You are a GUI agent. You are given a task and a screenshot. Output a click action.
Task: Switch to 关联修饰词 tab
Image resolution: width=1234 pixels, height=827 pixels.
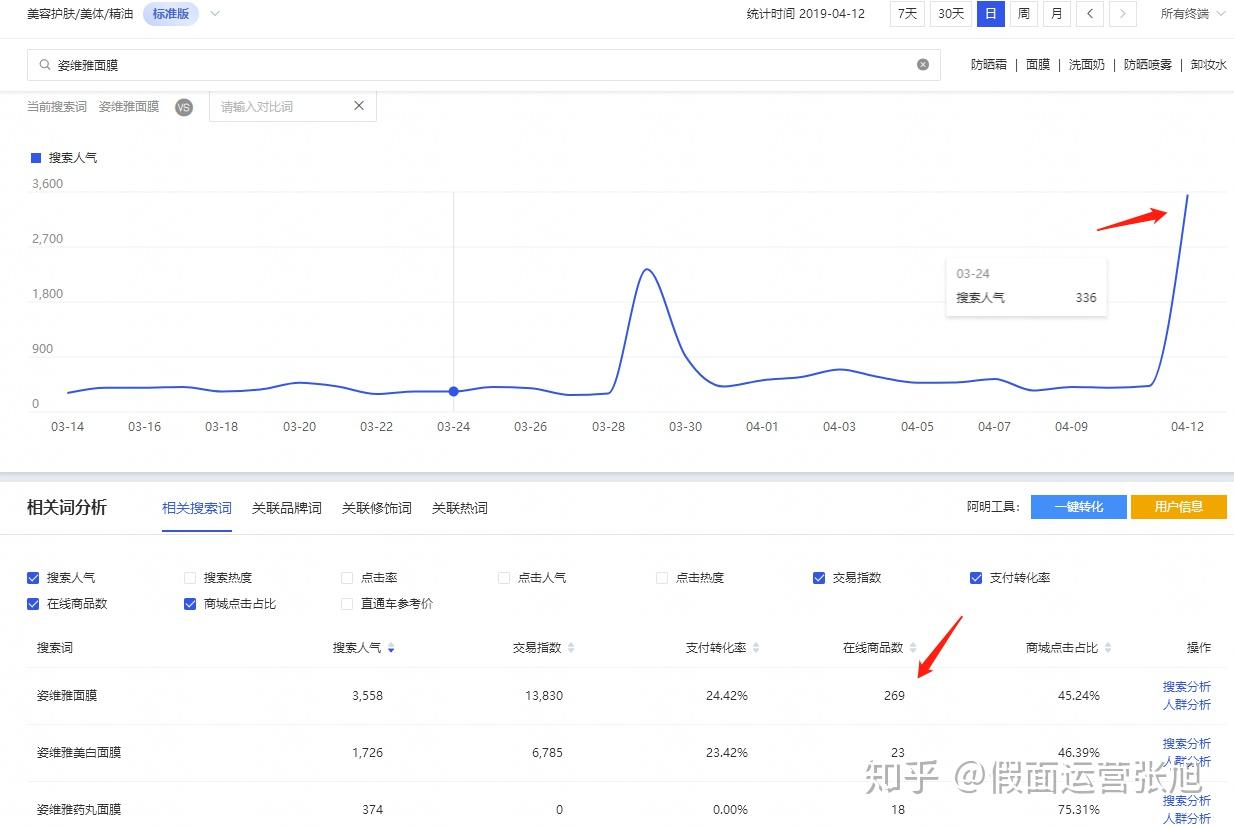(377, 508)
